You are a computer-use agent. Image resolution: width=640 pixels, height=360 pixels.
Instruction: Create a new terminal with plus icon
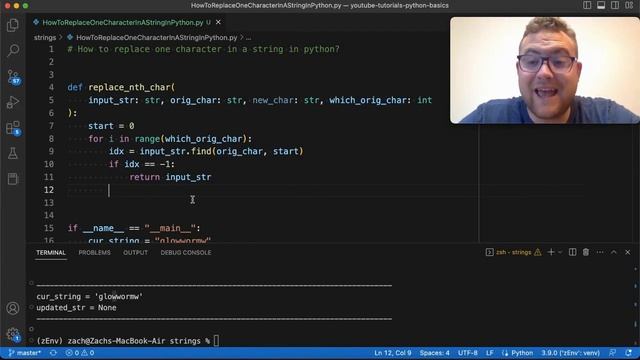[551, 252]
